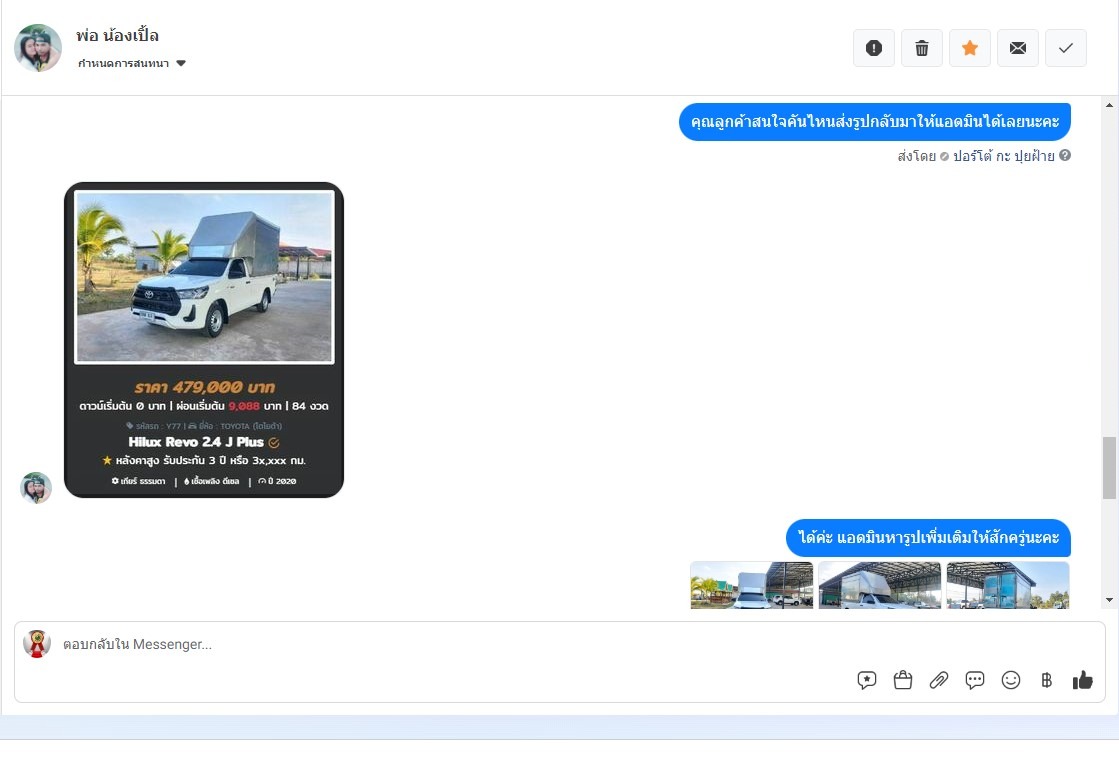Open พ่อ น้องเปิ้ล profile picture in header
Screen dimensions: 1119x767
[38, 48]
